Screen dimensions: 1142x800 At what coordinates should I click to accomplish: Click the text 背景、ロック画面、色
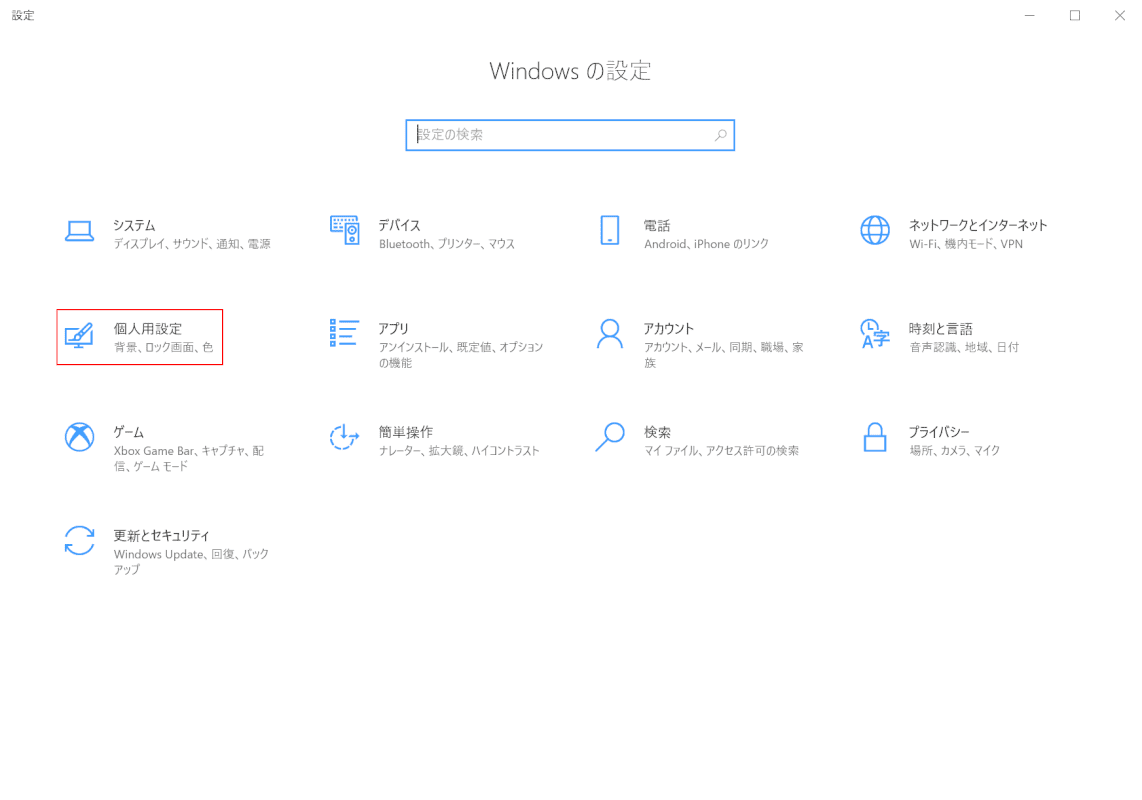[164, 348]
